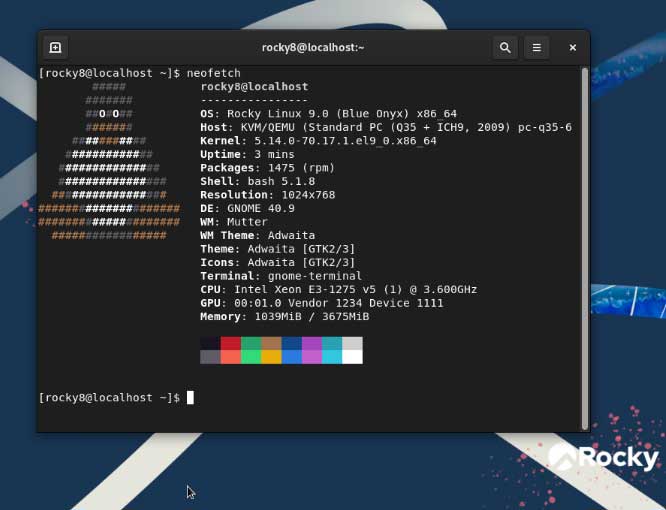Click the brown color block
Screen dimensions: 666x510
point(271,343)
